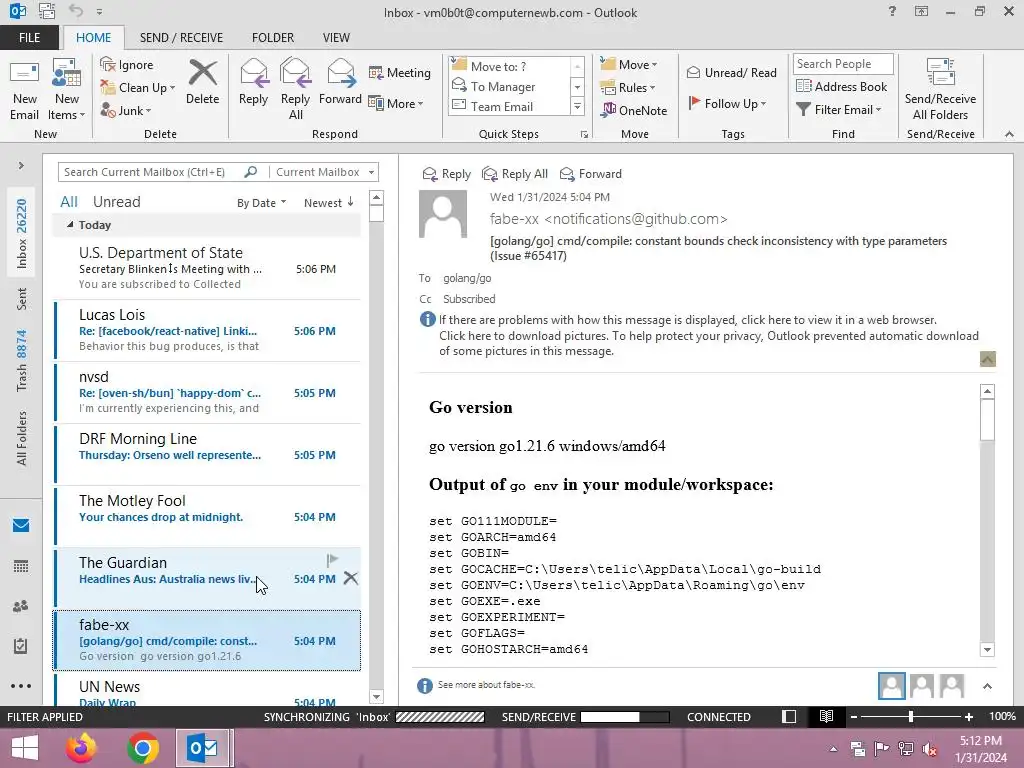Open the New Items menu
The height and width of the screenshot is (768, 1024).
click(67, 90)
